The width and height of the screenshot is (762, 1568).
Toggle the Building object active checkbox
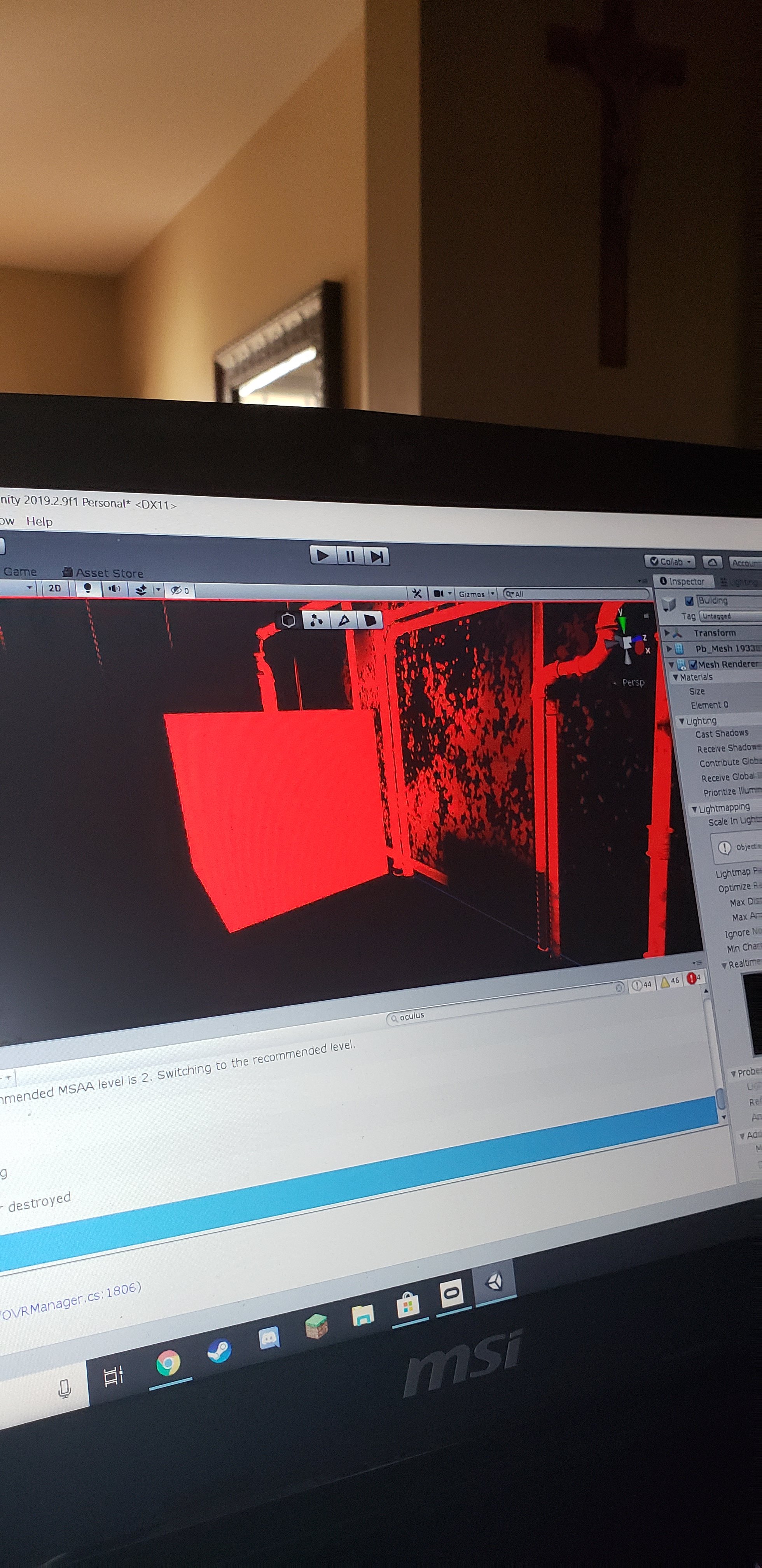point(689,601)
